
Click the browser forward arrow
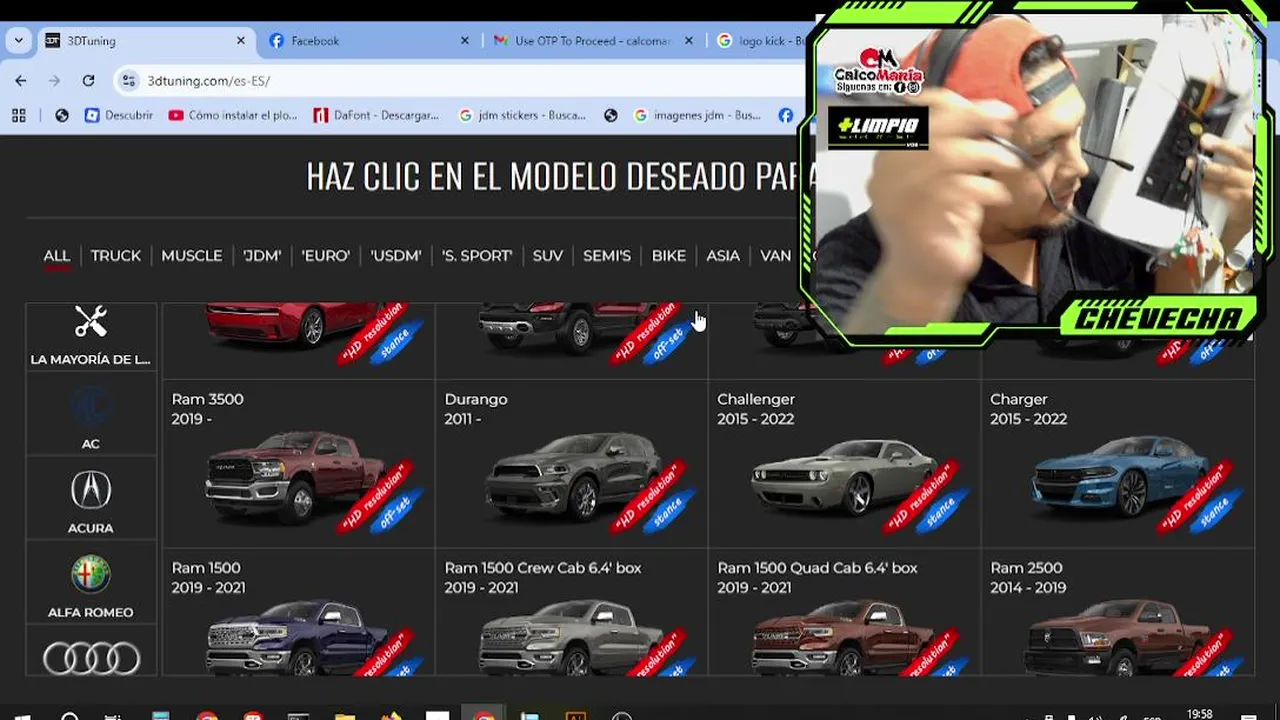coord(54,81)
